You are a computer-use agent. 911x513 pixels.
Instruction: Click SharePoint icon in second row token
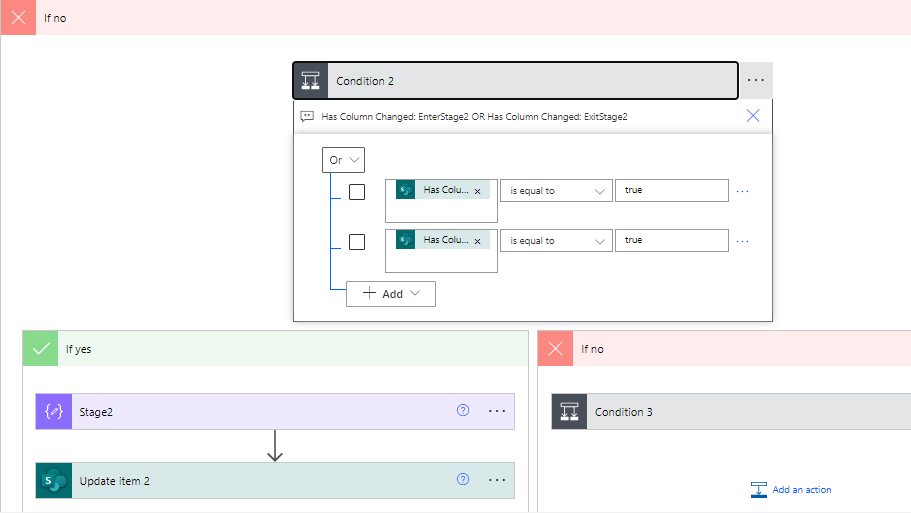click(x=406, y=240)
